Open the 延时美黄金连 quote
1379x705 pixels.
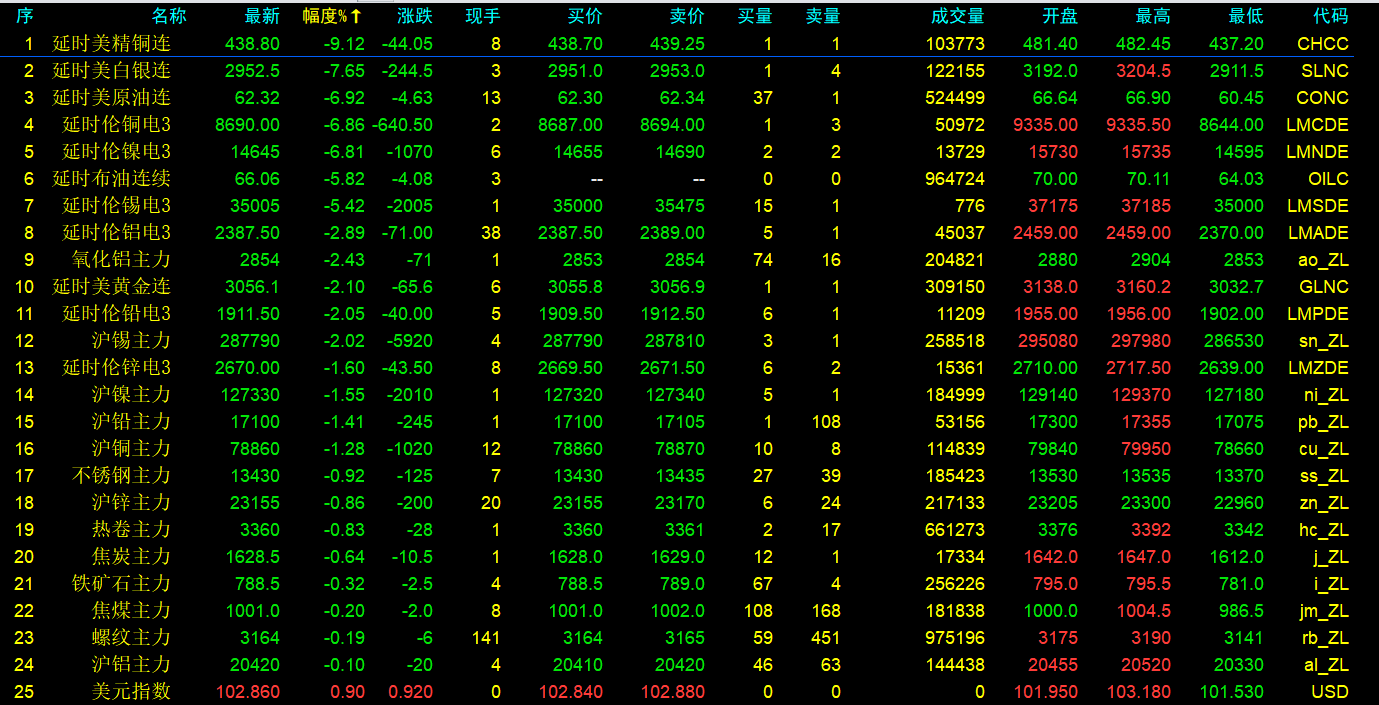pos(111,287)
